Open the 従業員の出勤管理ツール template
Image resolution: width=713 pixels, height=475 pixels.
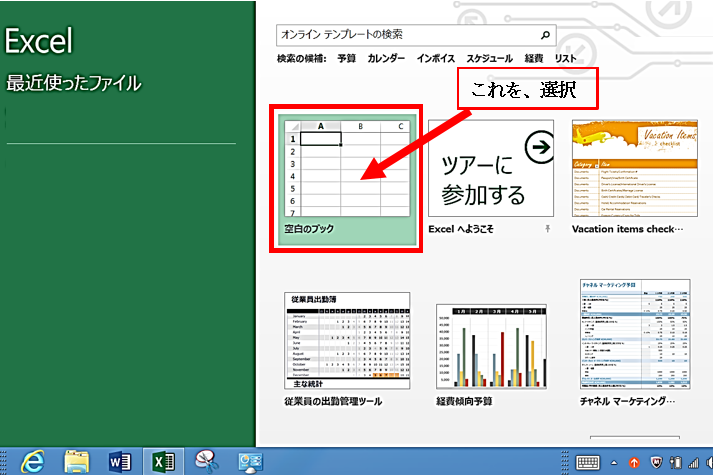(347, 341)
